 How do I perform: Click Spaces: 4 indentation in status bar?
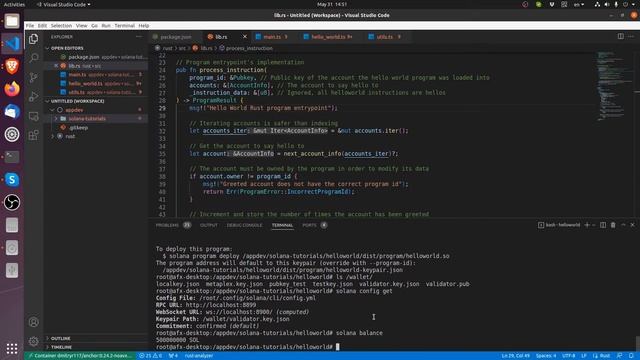pos(546,356)
